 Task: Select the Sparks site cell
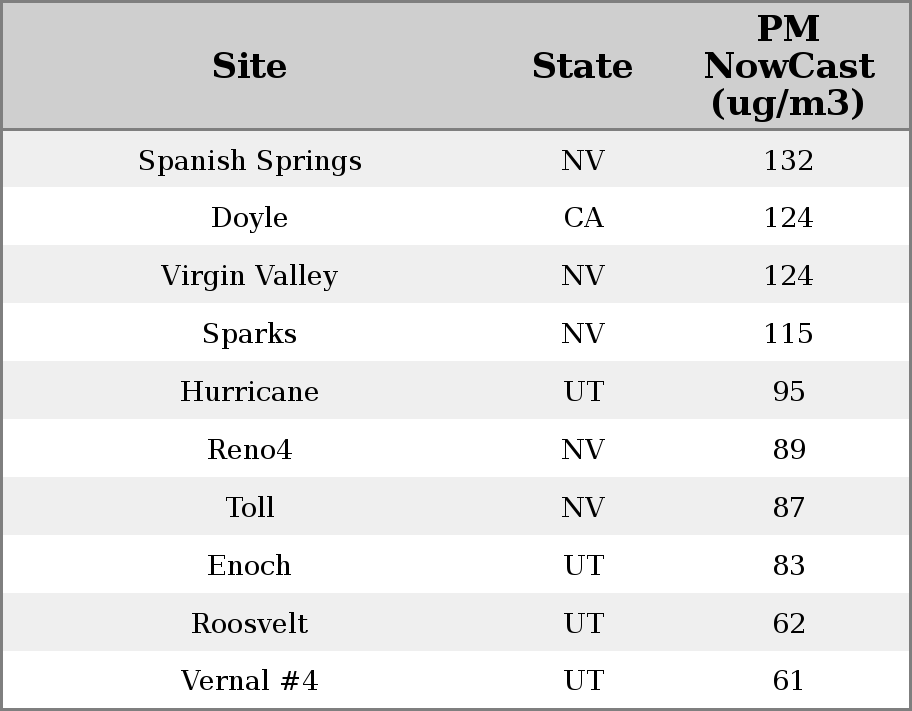point(250,333)
